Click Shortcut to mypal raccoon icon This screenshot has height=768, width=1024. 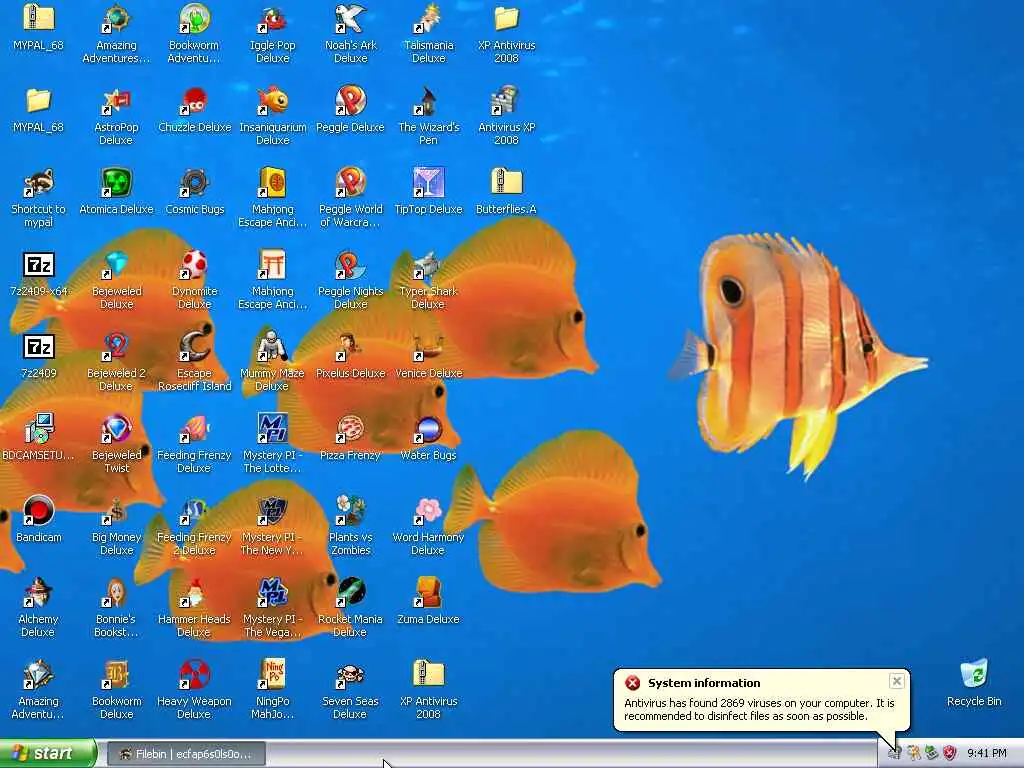click(39, 183)
